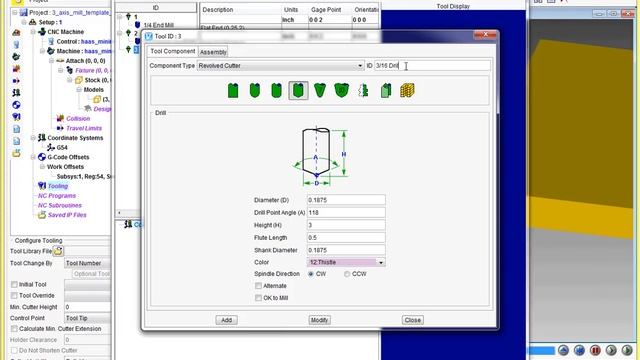Click the G-Code Offsets globe icon in sidebar strip
The image size is (640, 360).
[x=16, y=105]
